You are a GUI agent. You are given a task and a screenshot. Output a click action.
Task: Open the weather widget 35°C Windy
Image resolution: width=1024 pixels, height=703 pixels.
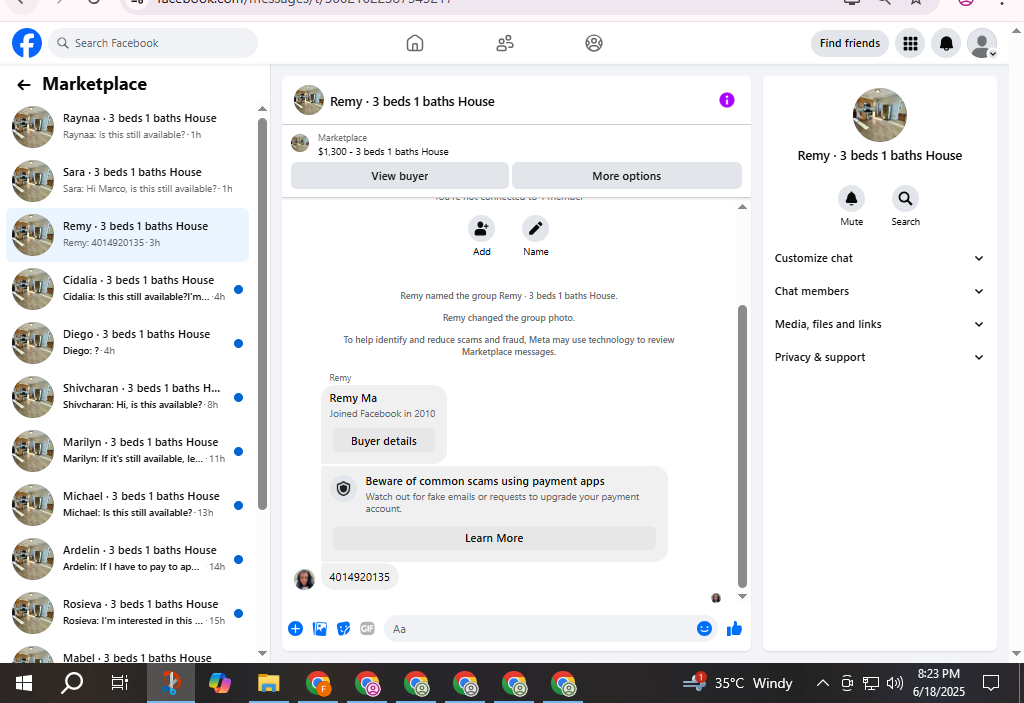tap(738, 683)
